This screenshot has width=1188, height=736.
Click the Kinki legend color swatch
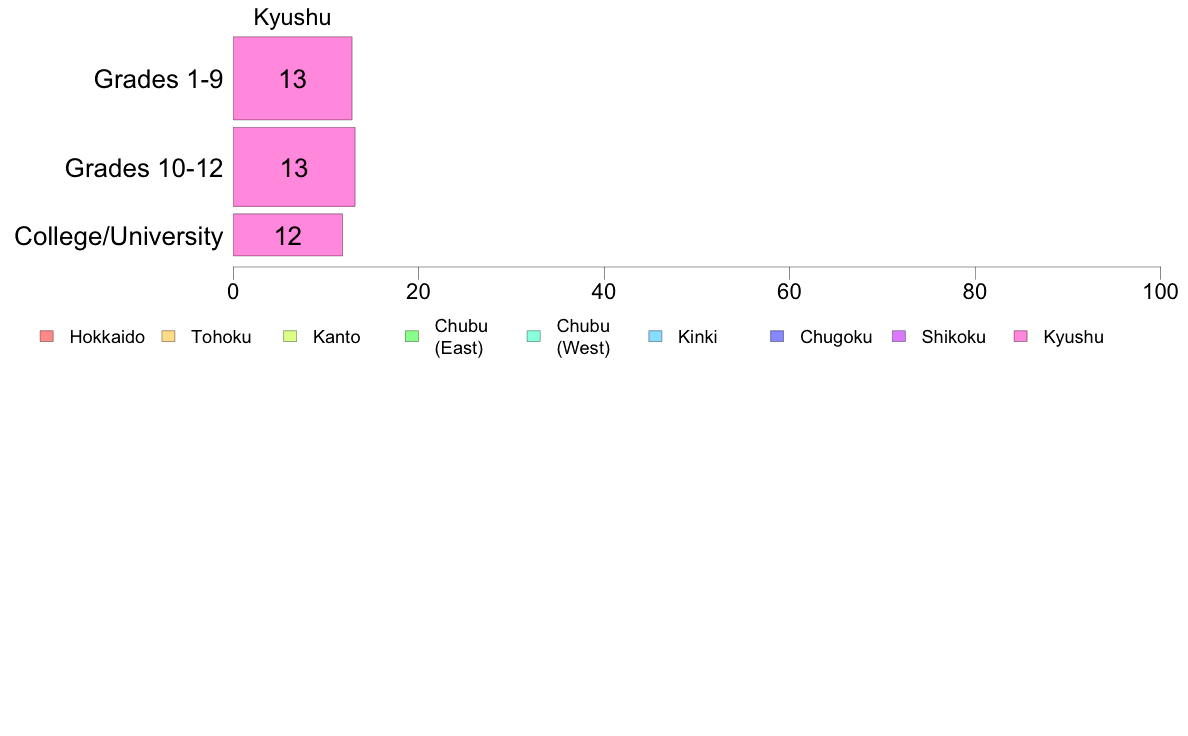click(655, 336)
